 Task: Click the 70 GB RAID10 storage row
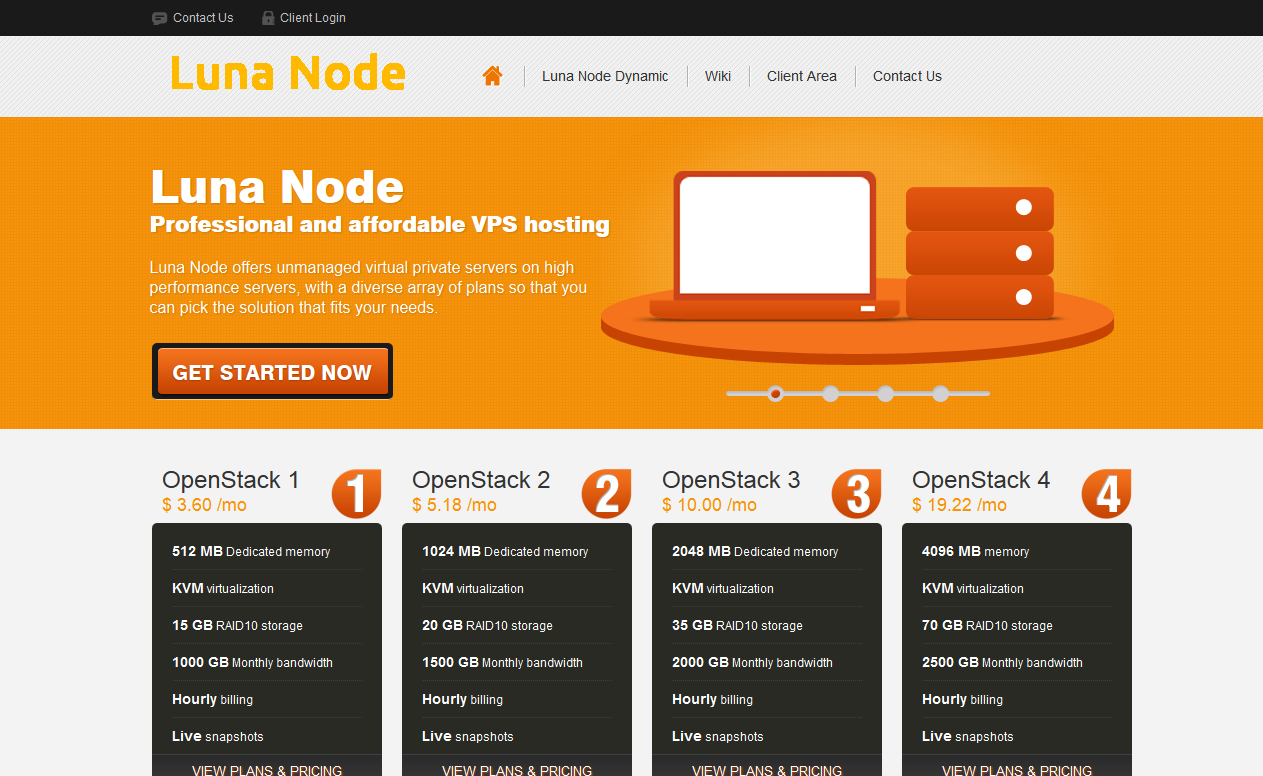[x=1017, y=625]
